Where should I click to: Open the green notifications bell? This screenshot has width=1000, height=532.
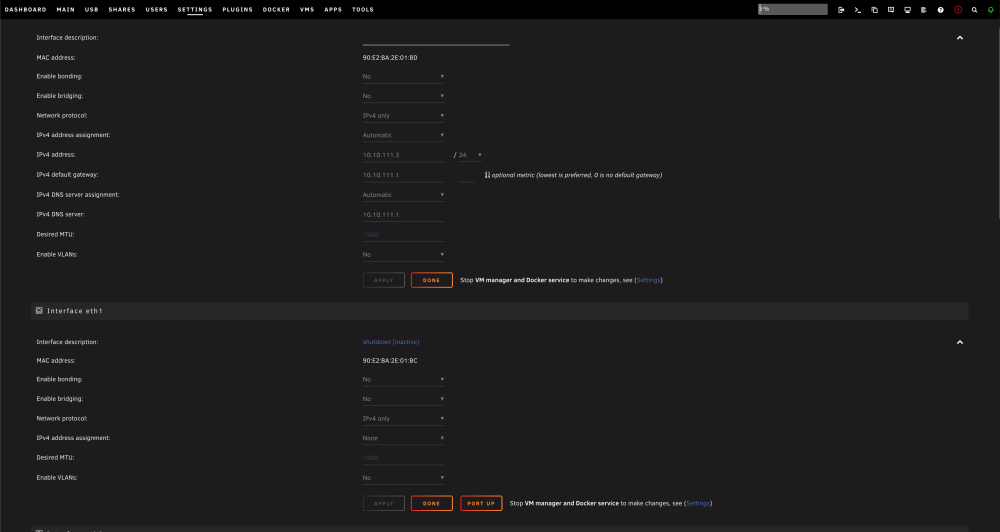[991, 10]
